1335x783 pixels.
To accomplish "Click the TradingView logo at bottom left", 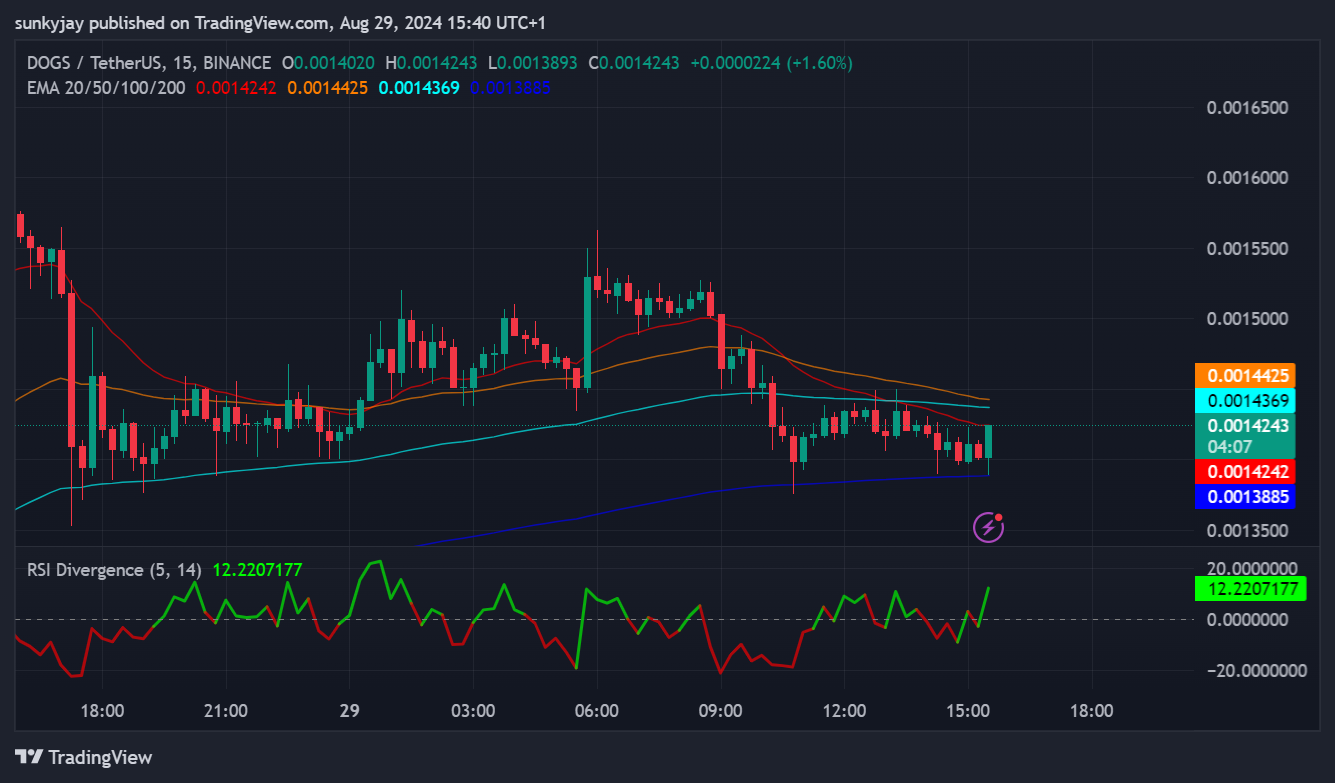I will pos(83,757).
